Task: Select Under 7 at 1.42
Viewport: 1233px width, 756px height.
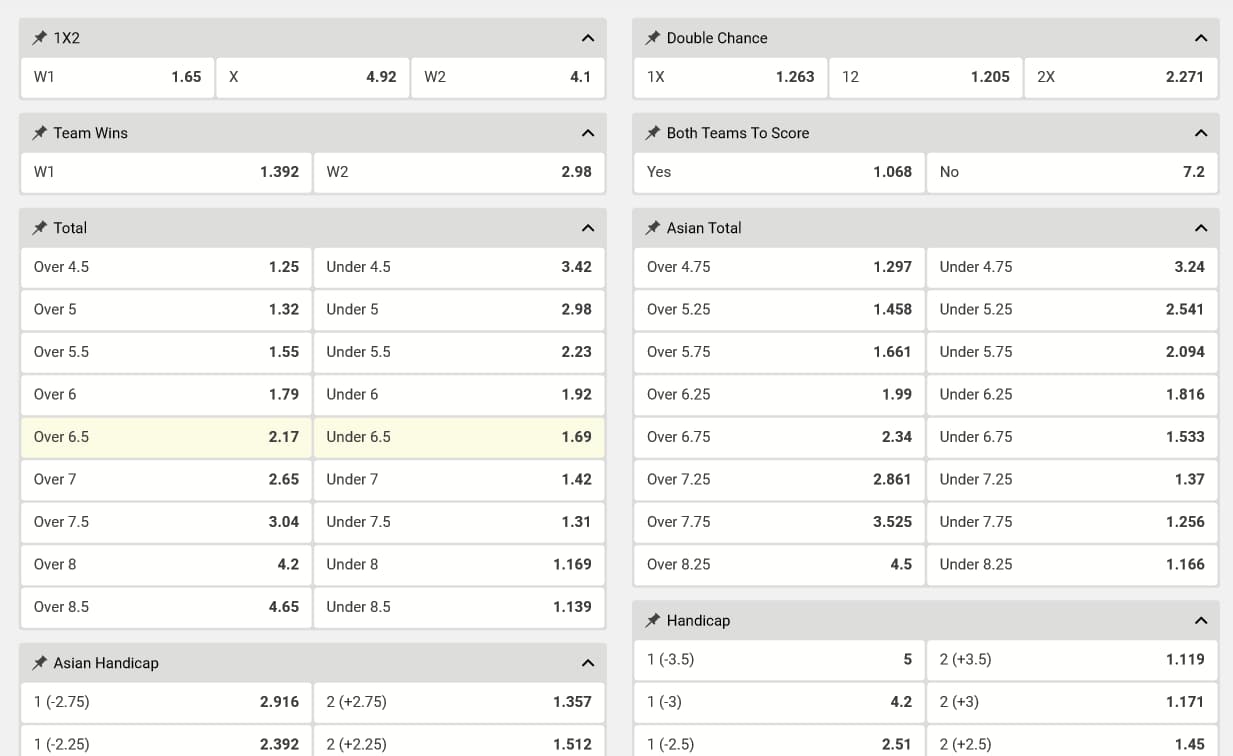Action: (x=459, y=479)
